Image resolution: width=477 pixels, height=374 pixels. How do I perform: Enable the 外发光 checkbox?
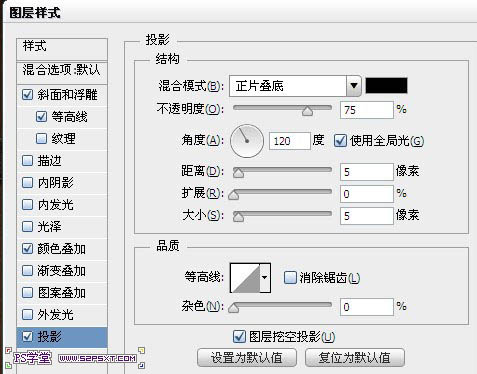pyautogui.click(x=27, y=314)
